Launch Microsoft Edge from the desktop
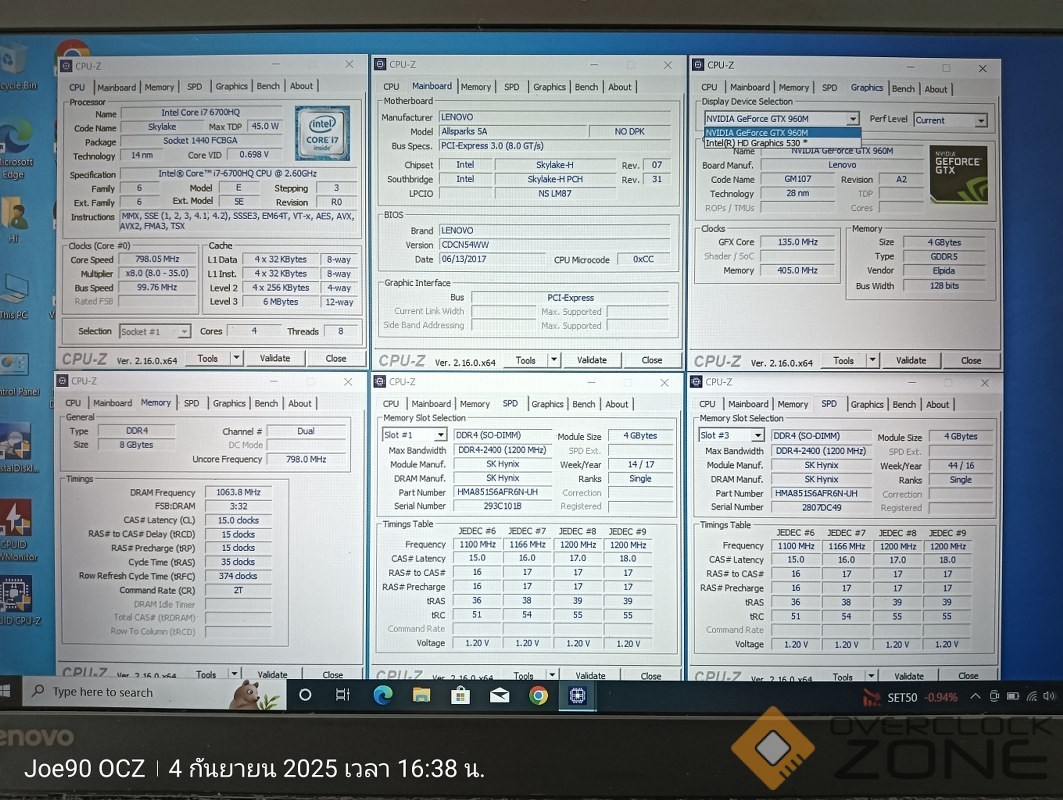Image resolution: width=1063 pixels, height=800 pixels. pos(15,148)
